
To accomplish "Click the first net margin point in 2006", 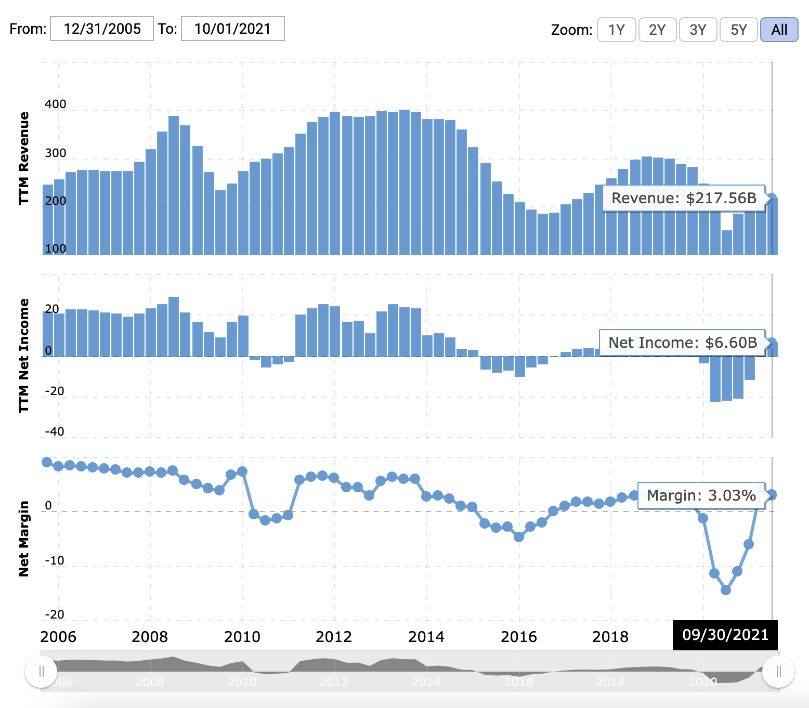I will [47, 462].
